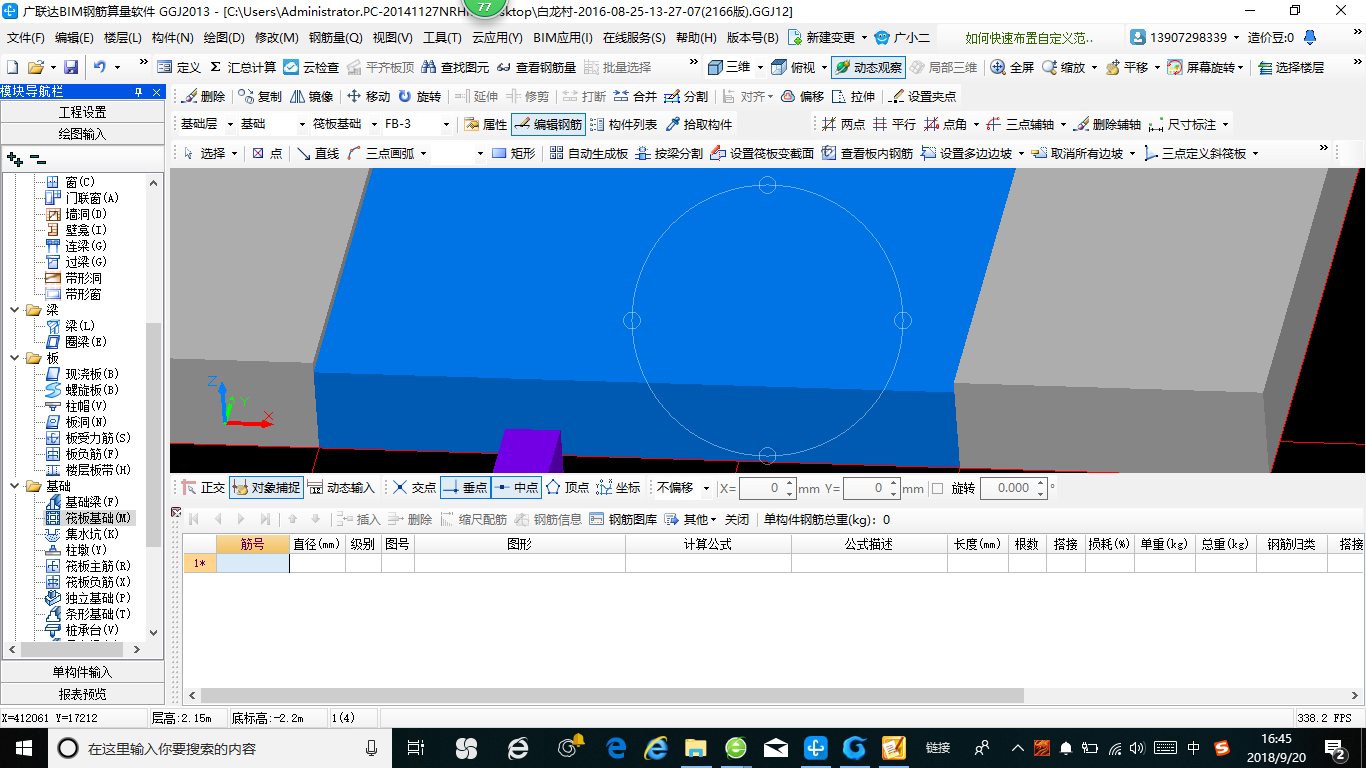Open the 筏板基础 component type dropdown
The image size is (1366, 768).
point(373,125)
